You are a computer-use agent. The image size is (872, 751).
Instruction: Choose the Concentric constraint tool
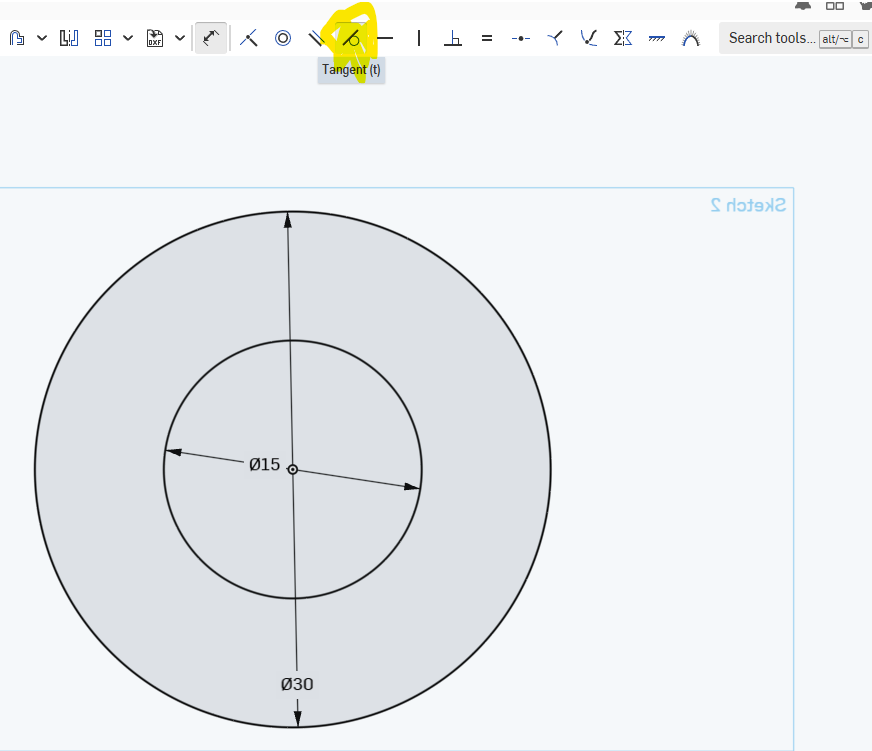click(283, 39)
